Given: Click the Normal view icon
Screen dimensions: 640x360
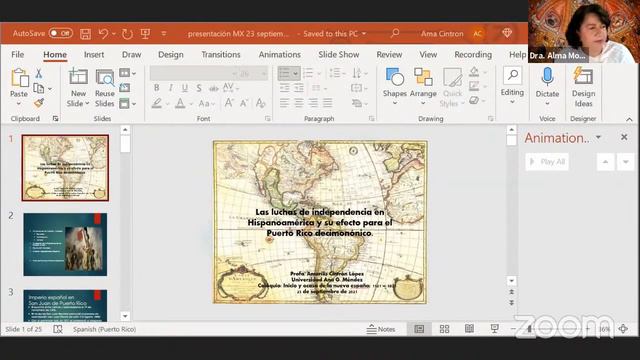Looking at the screenshot, I should click(419, 329).
